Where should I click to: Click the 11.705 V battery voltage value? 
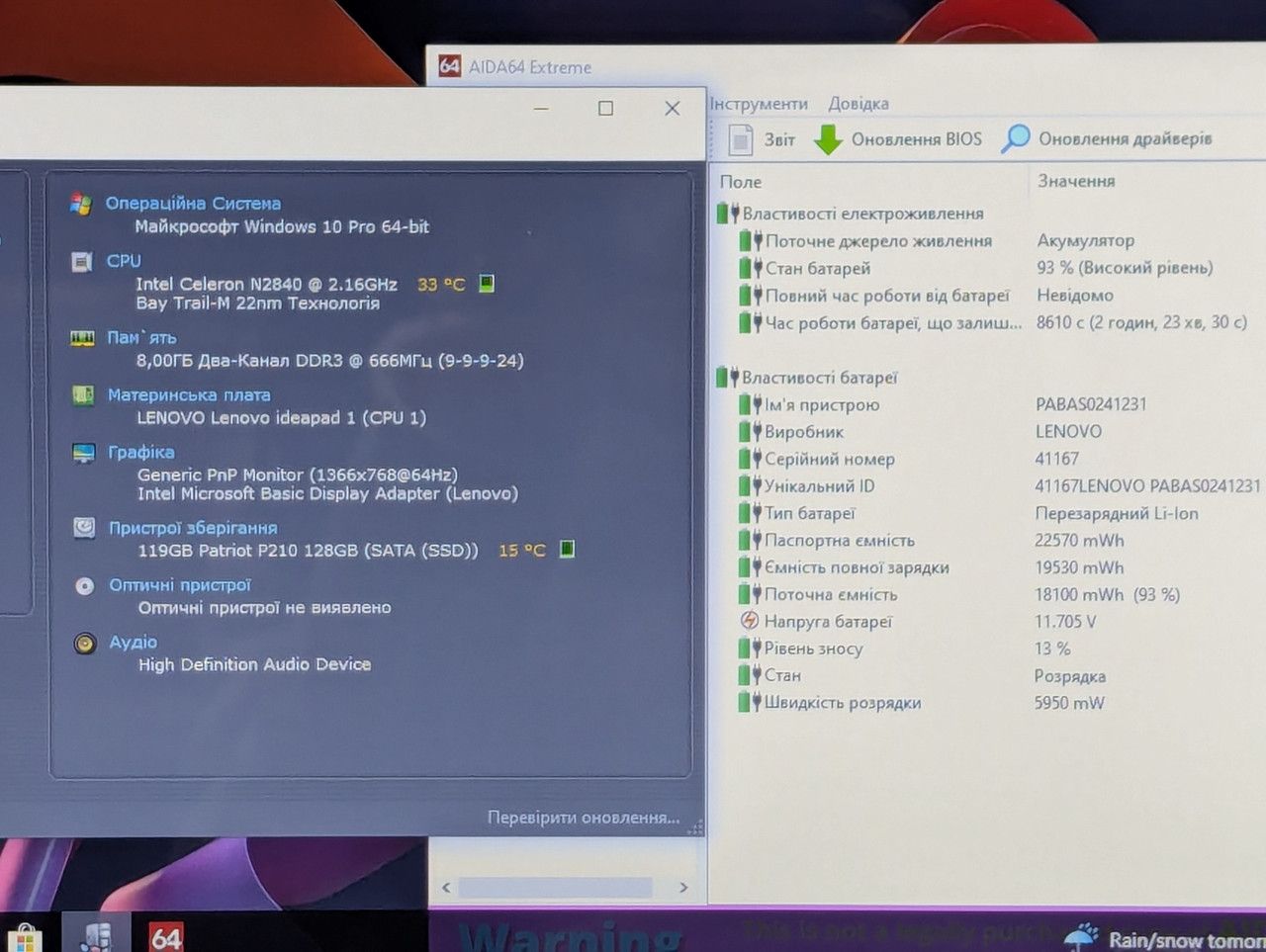click(x=1065, y=621)
